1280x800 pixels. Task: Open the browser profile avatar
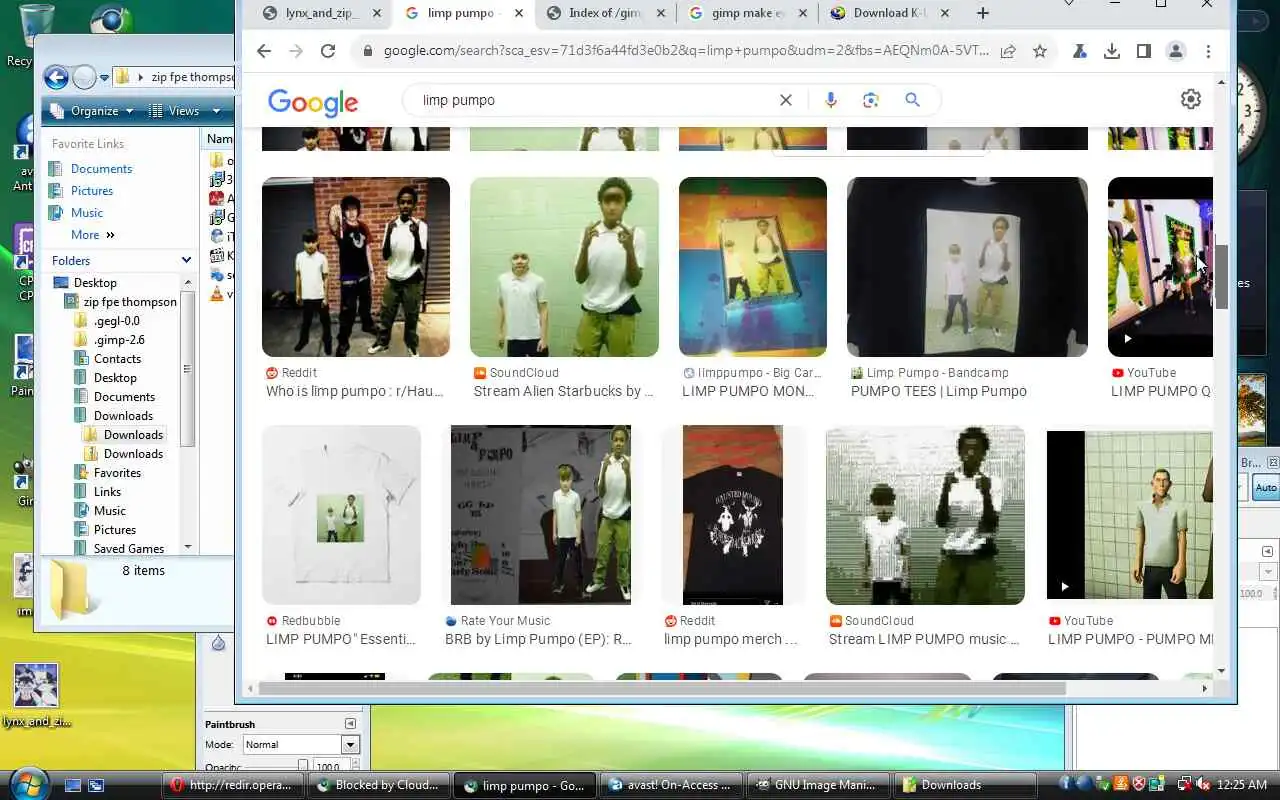[x=1176, y=51]
